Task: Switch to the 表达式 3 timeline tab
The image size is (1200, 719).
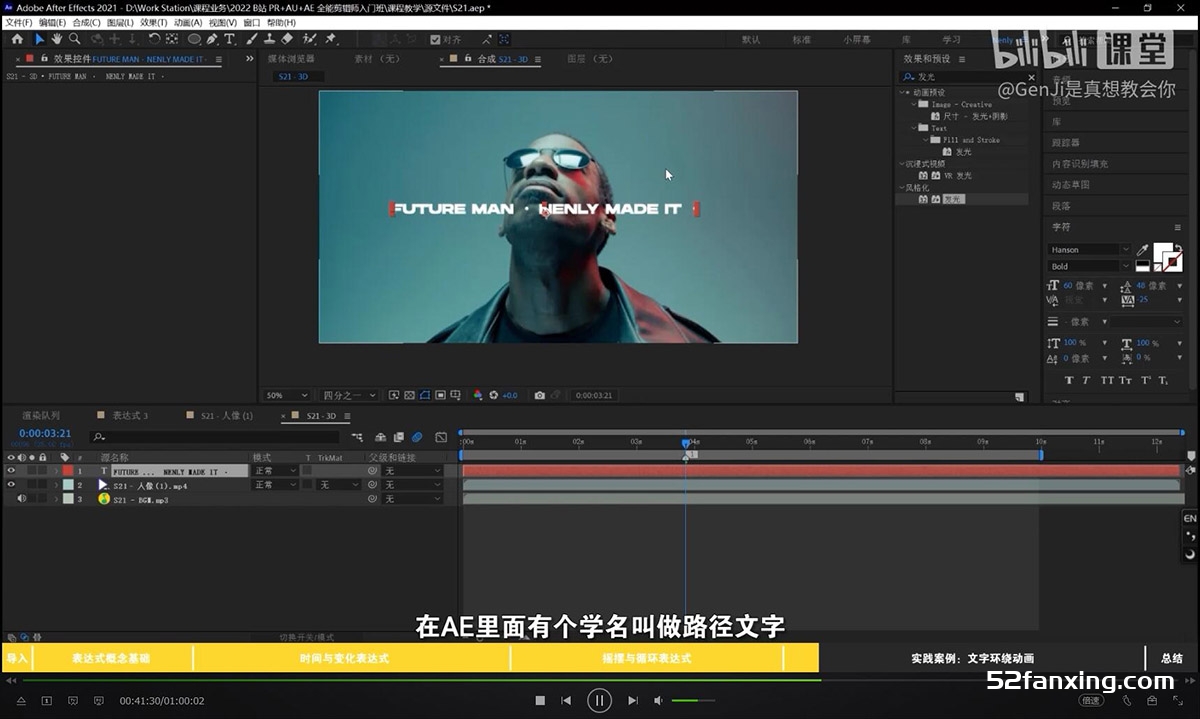Action: click(130, 415)
